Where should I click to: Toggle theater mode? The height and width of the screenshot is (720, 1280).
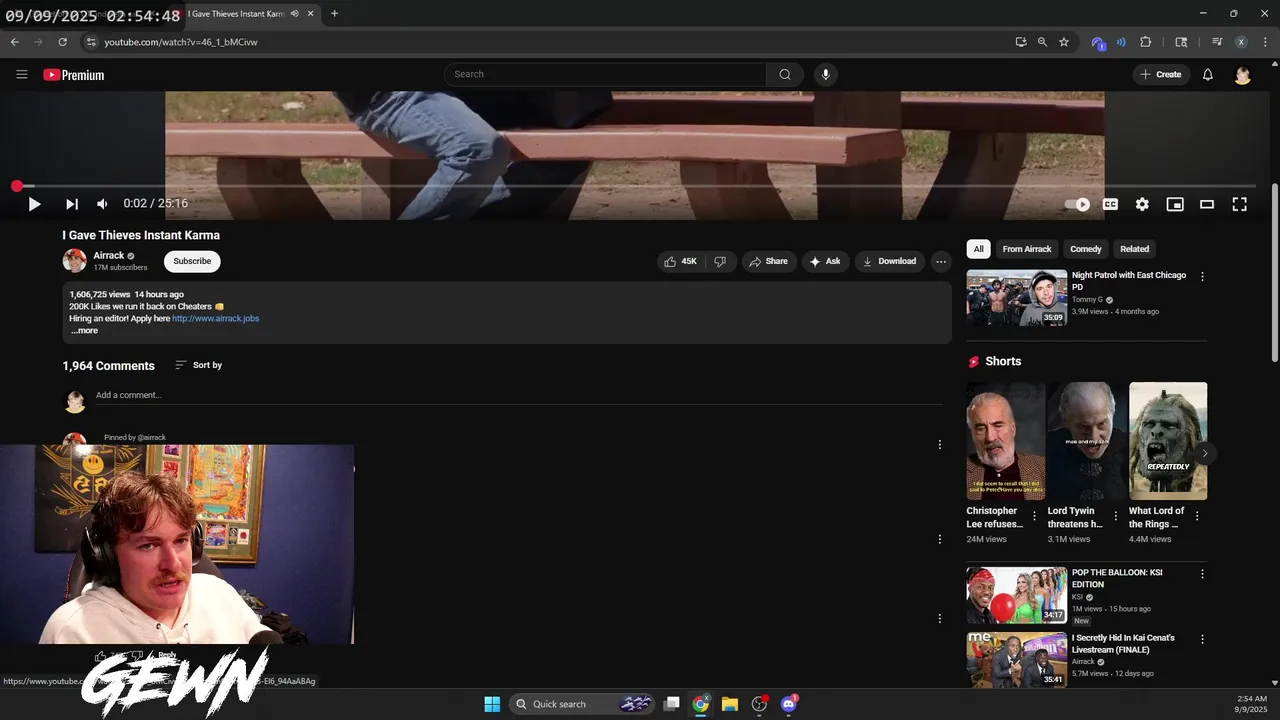pos(1207,204)
